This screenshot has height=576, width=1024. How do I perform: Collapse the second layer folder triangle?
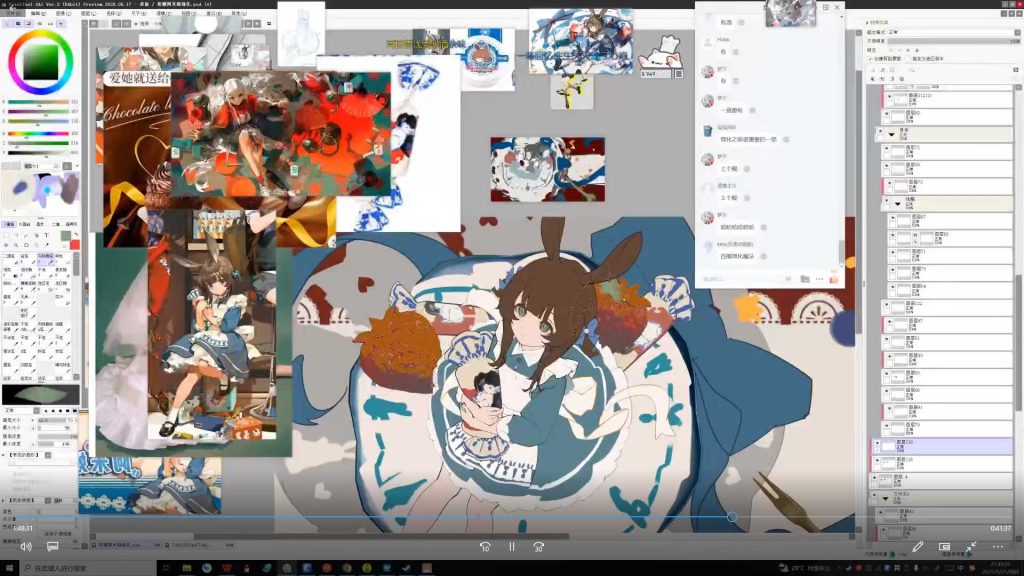click(x=897, y=204)
